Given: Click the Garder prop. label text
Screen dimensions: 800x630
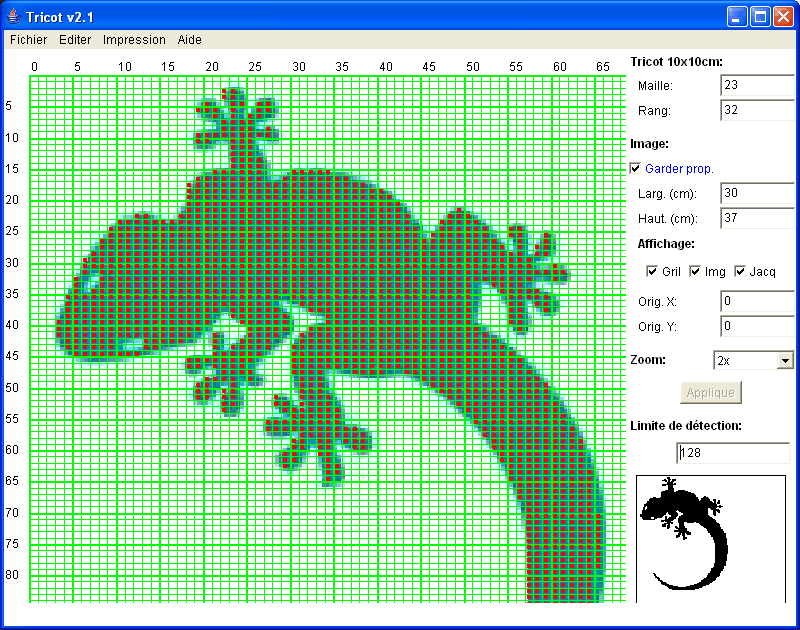Looking at the screenshot, I should coord(679,169).
